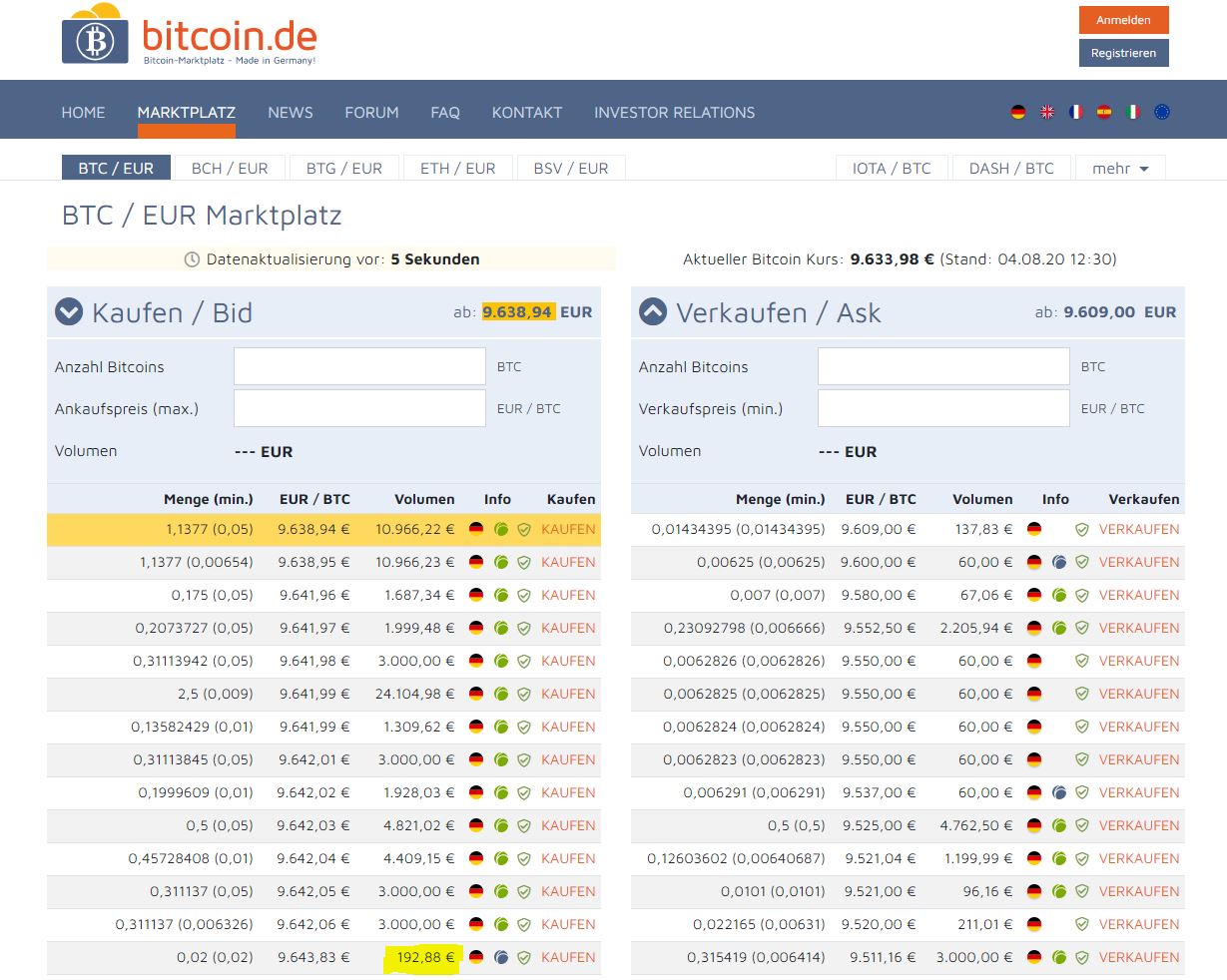Click German flag in 9.642,03 € bid row
Screen dimensions: 1227x980
click(476, 825)
